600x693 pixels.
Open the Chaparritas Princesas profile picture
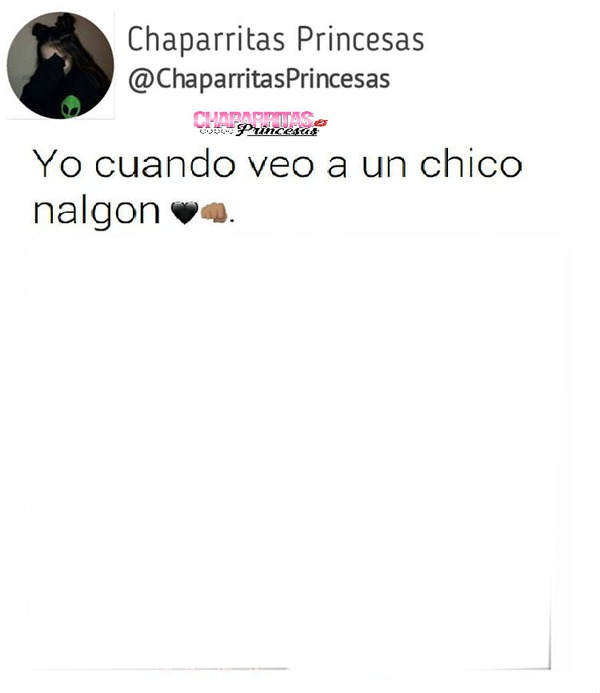(x=60, y=65)
